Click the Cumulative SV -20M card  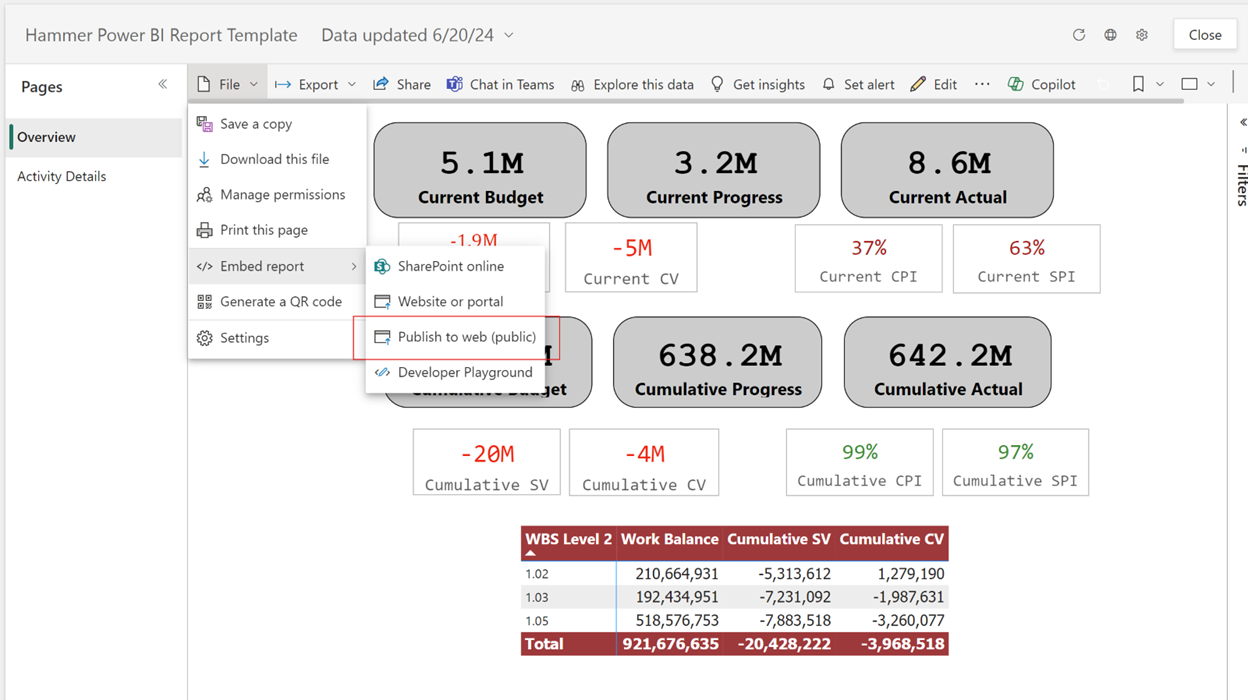487,463
